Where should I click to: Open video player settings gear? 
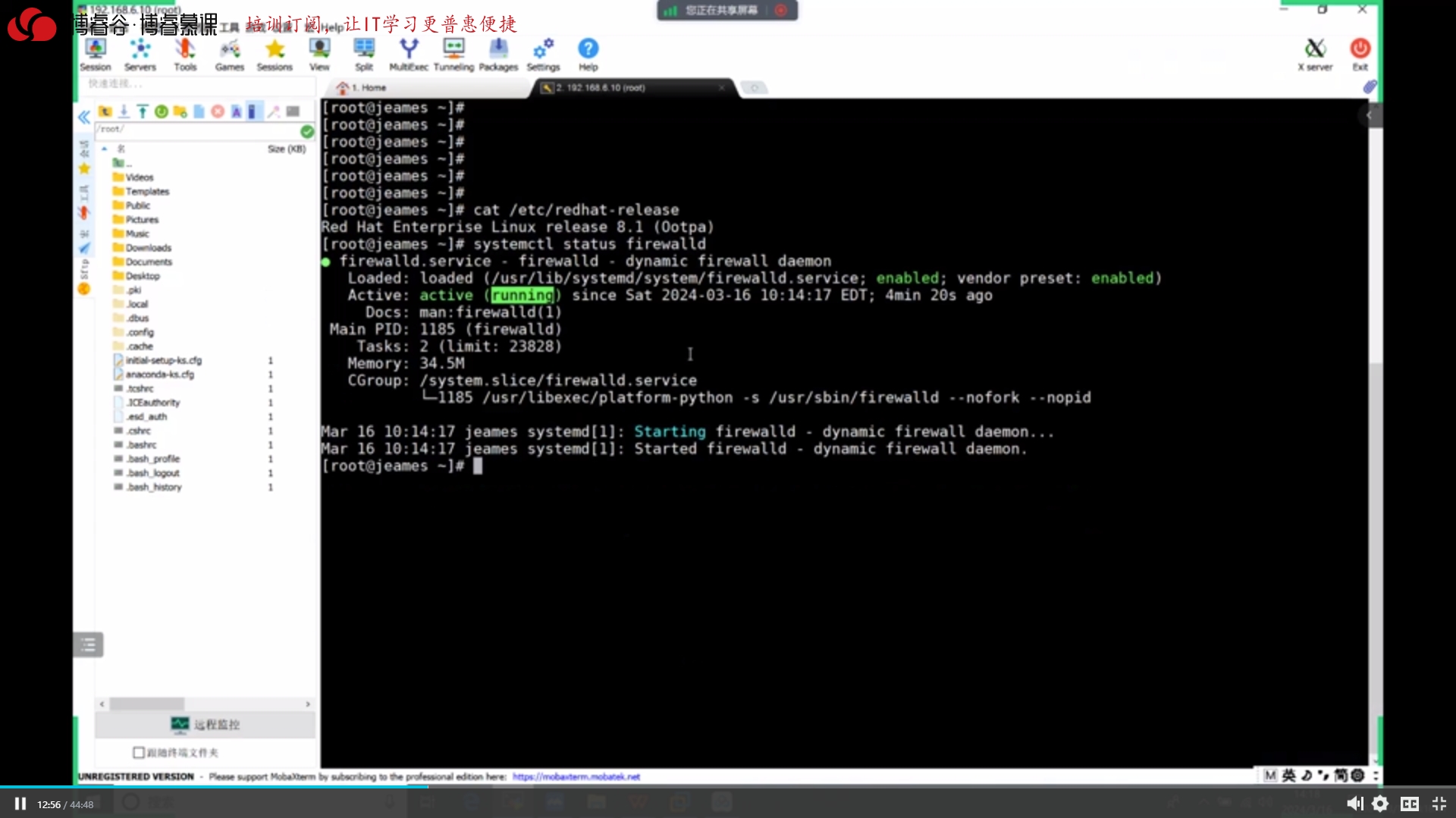(1380, 804)
